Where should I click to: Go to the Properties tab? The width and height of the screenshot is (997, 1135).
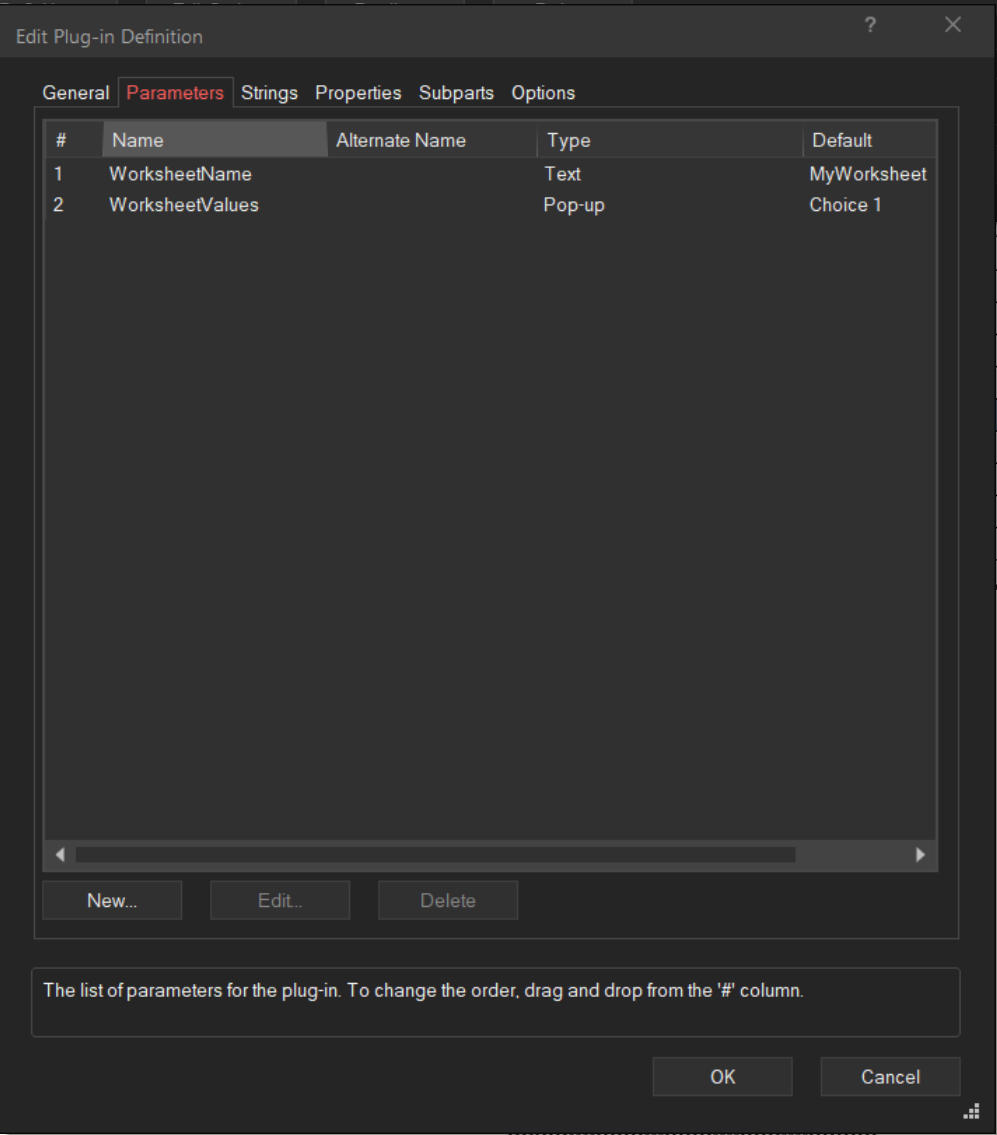358,93
